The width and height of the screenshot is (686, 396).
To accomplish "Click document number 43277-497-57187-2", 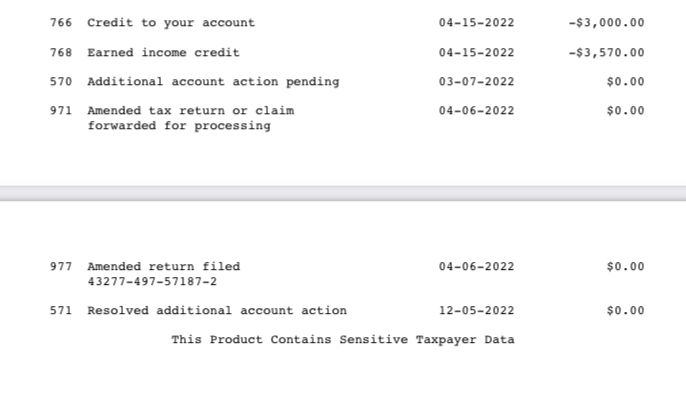I will pos(152,281).
